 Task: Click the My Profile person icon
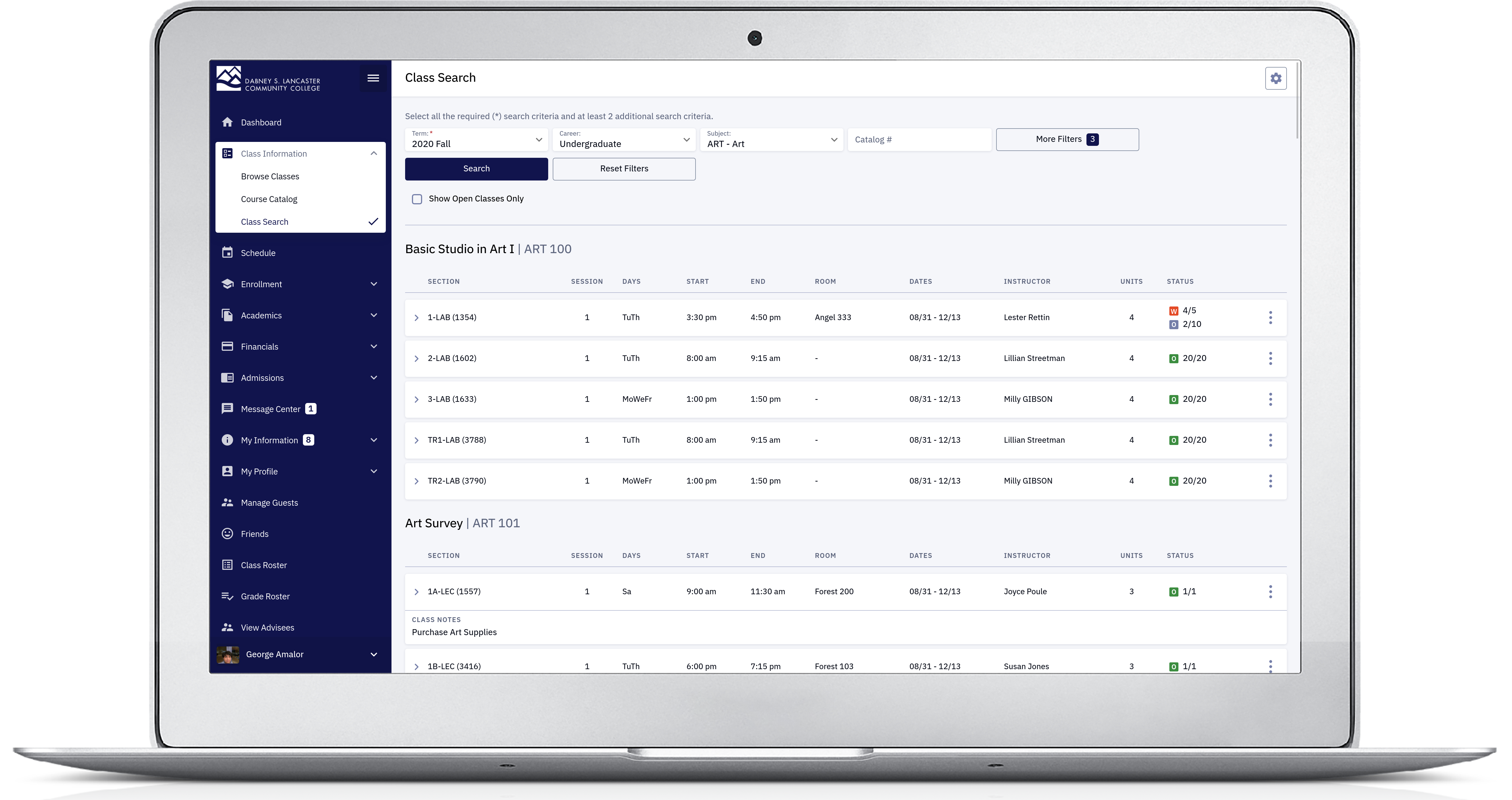[x=227, y=471]
